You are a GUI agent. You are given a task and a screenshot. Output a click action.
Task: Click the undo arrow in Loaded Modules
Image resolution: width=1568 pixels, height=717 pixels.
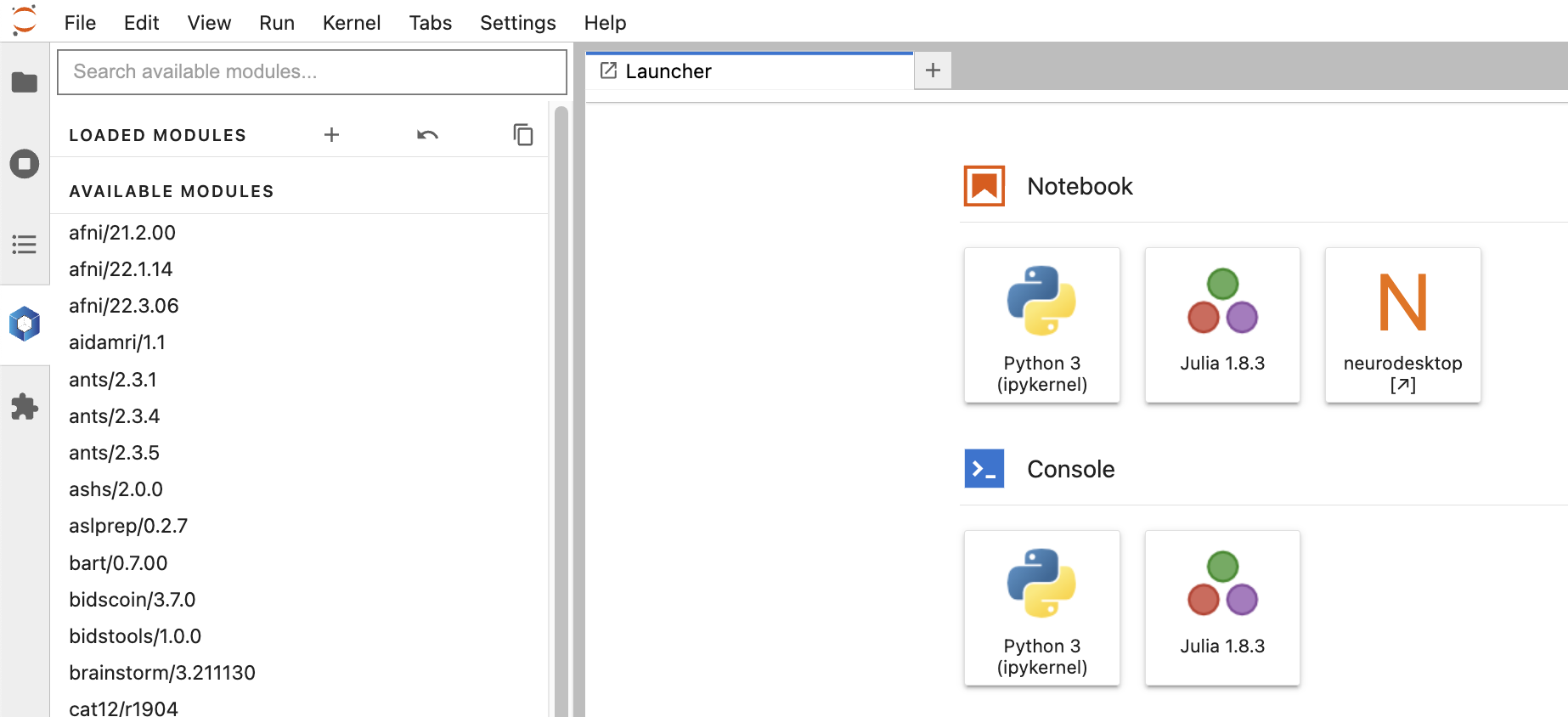coord(427,135)
